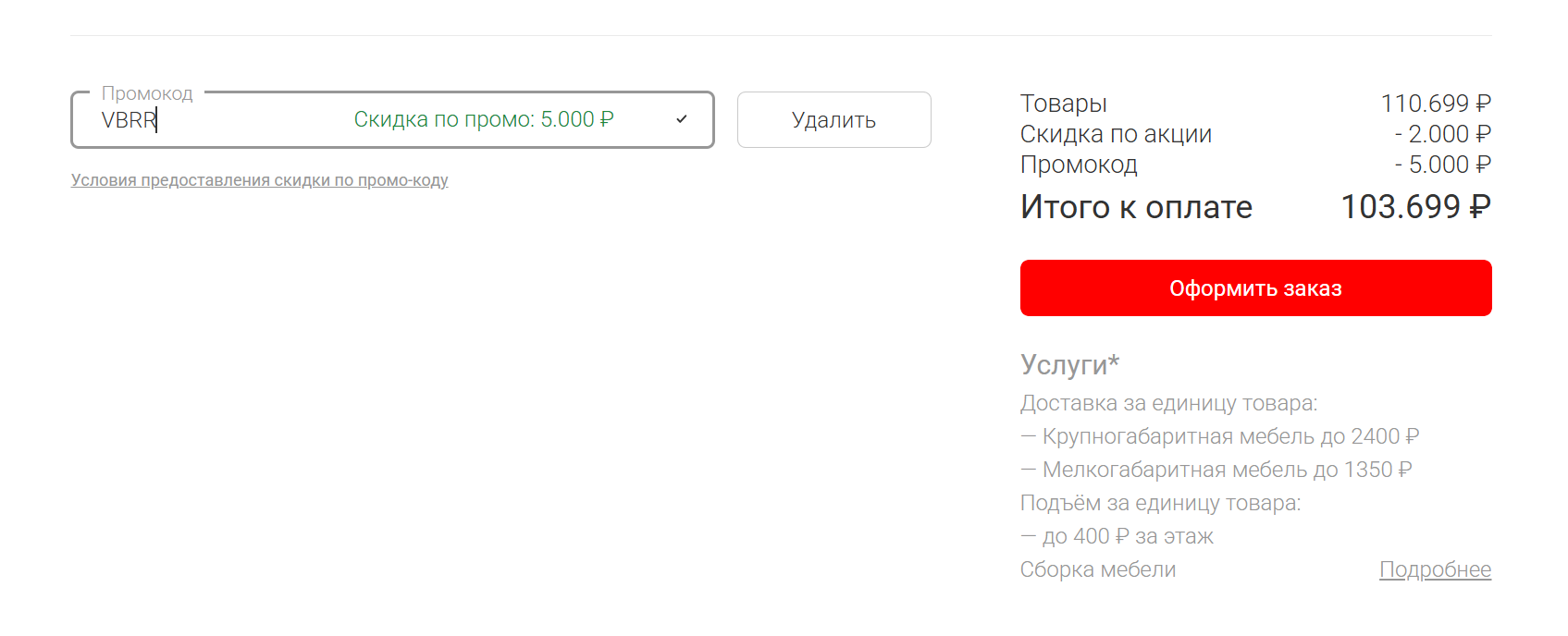1568x636 pixels.
Task: Focus the promo code field containing VBRR
Action: pos(222,120)
